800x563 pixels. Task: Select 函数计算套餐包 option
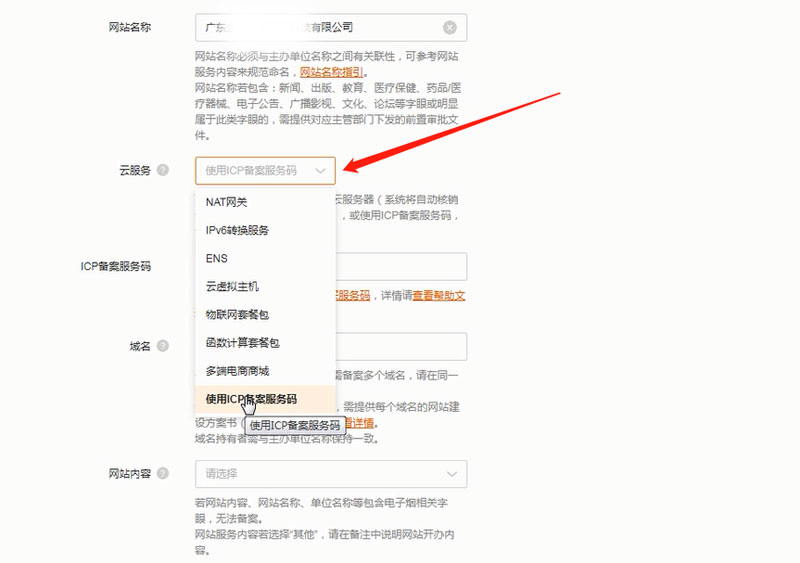242,343
